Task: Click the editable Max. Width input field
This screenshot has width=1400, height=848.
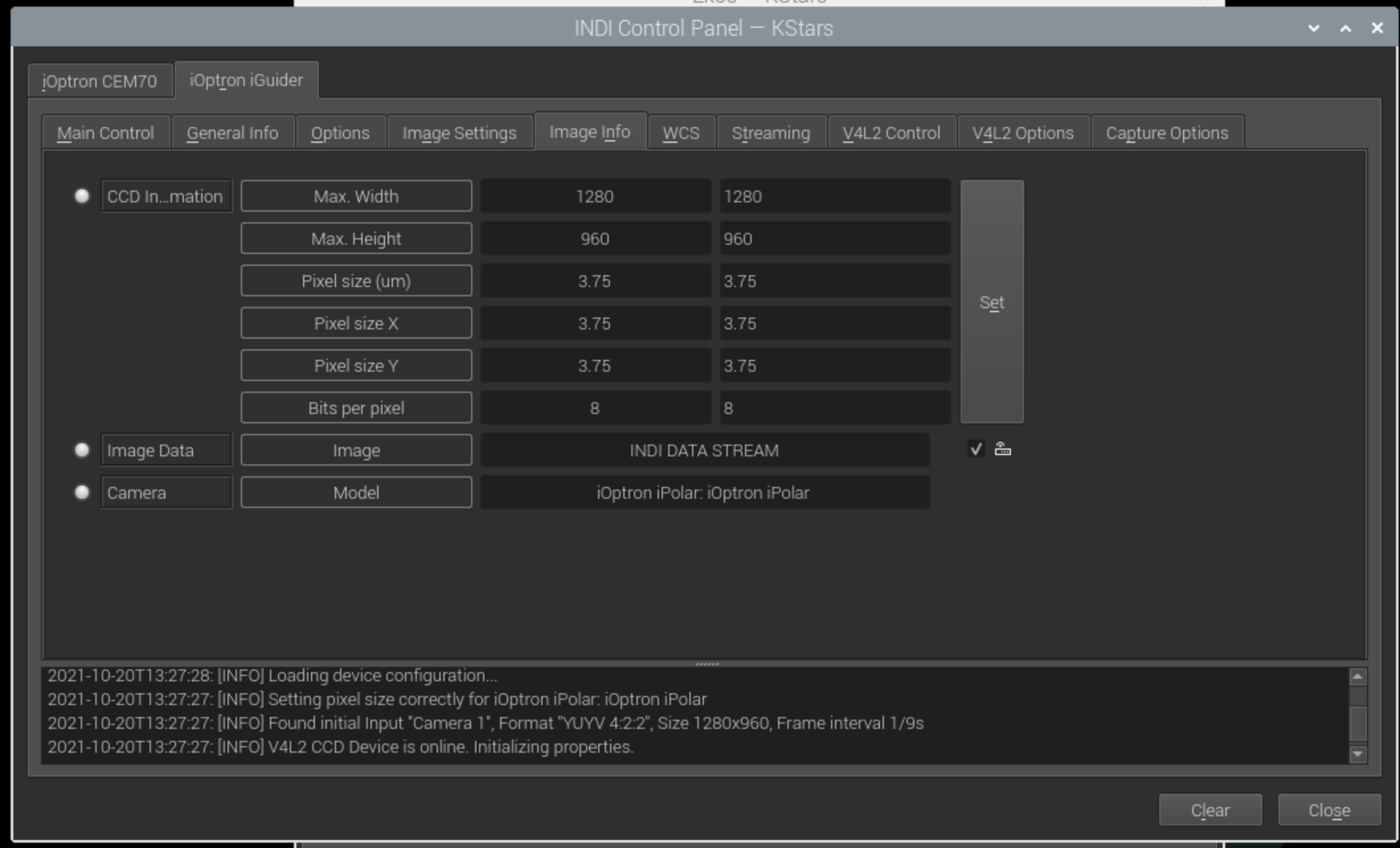Action: click(x=834, y=196)
